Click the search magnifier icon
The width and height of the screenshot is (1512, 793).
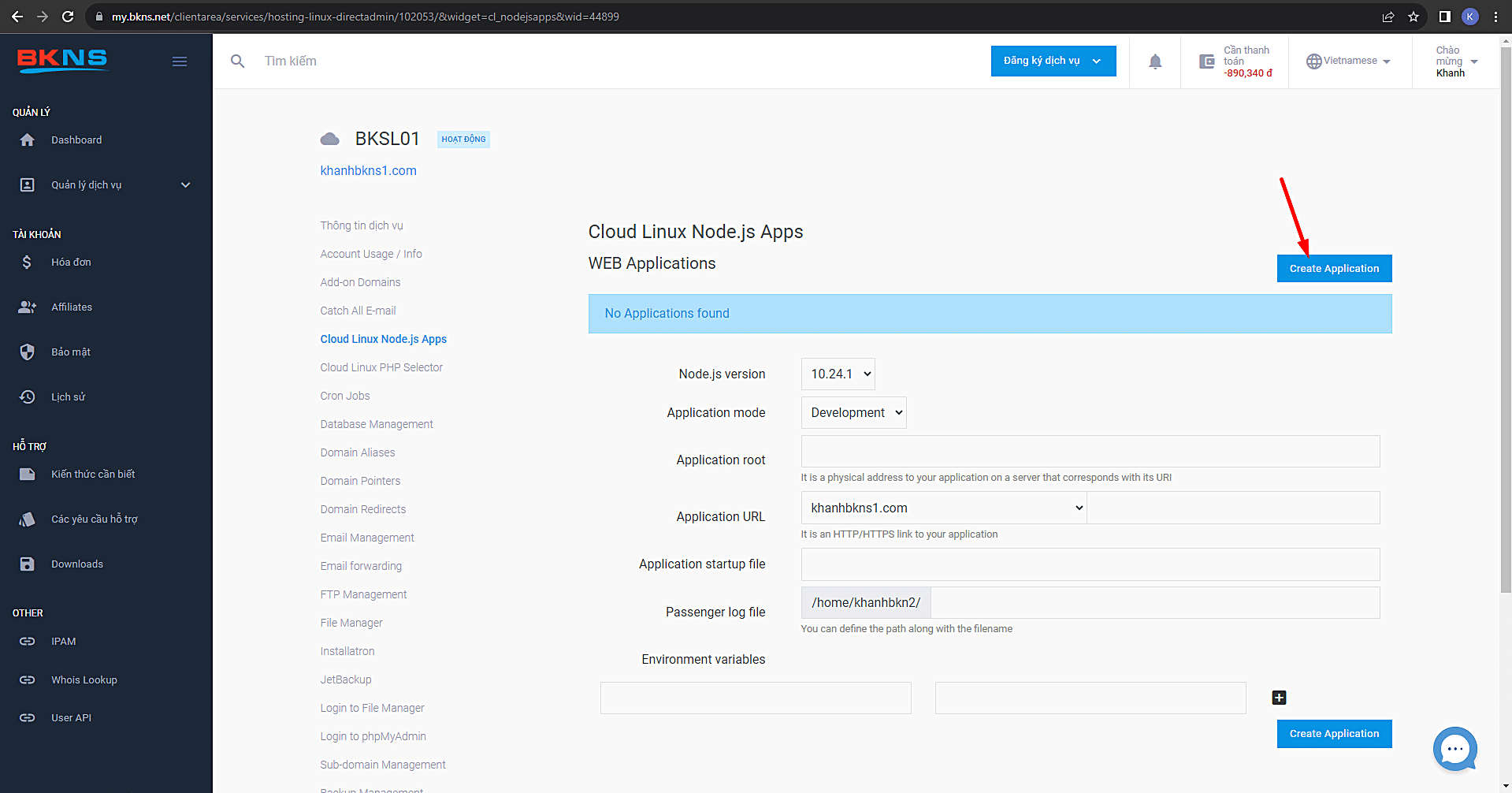237,61
